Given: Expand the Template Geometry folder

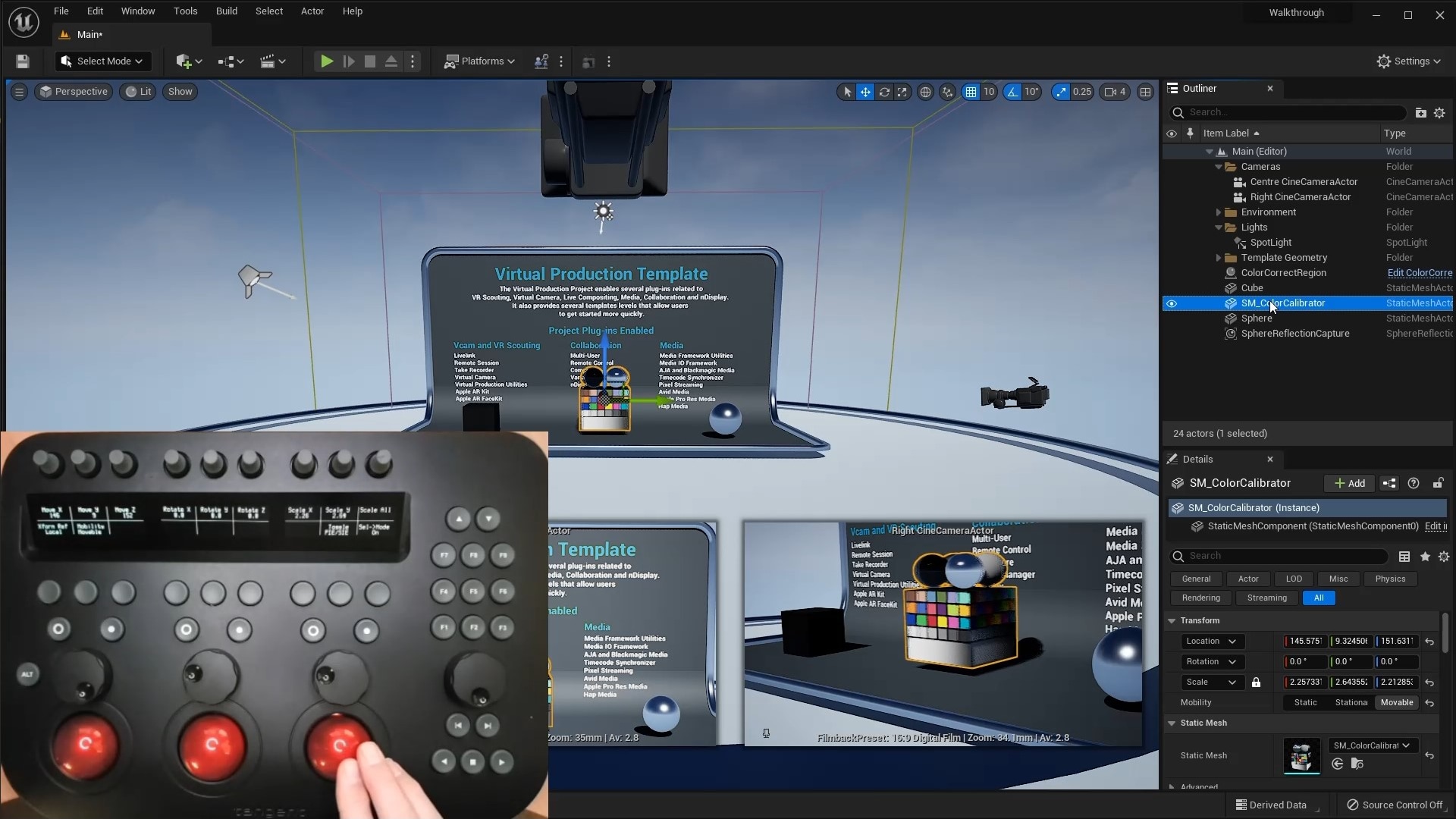Looking at the screenshot, I should (x=1219, y=258).
